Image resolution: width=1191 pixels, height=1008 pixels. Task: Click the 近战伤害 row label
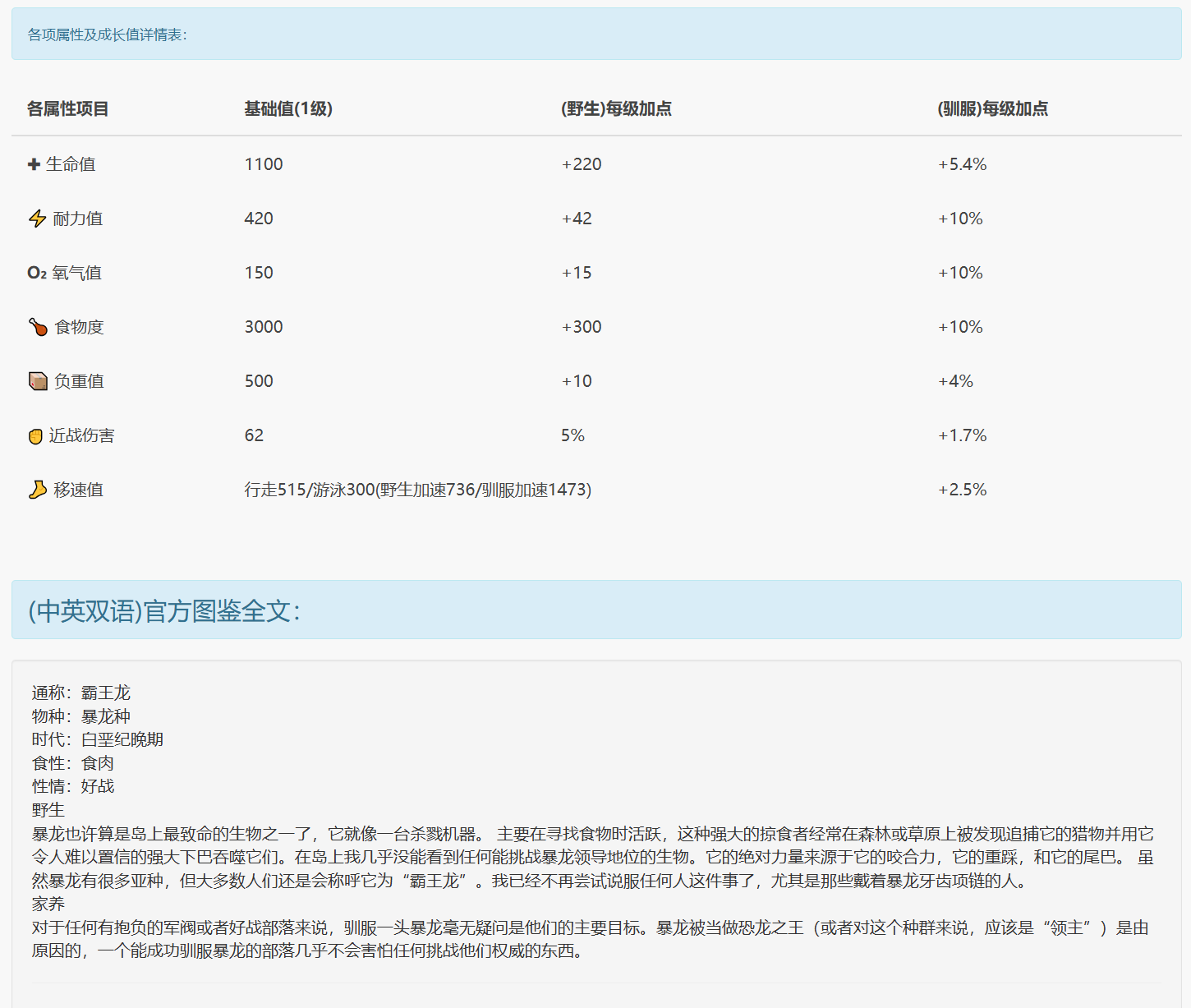[x=82, y=435]
